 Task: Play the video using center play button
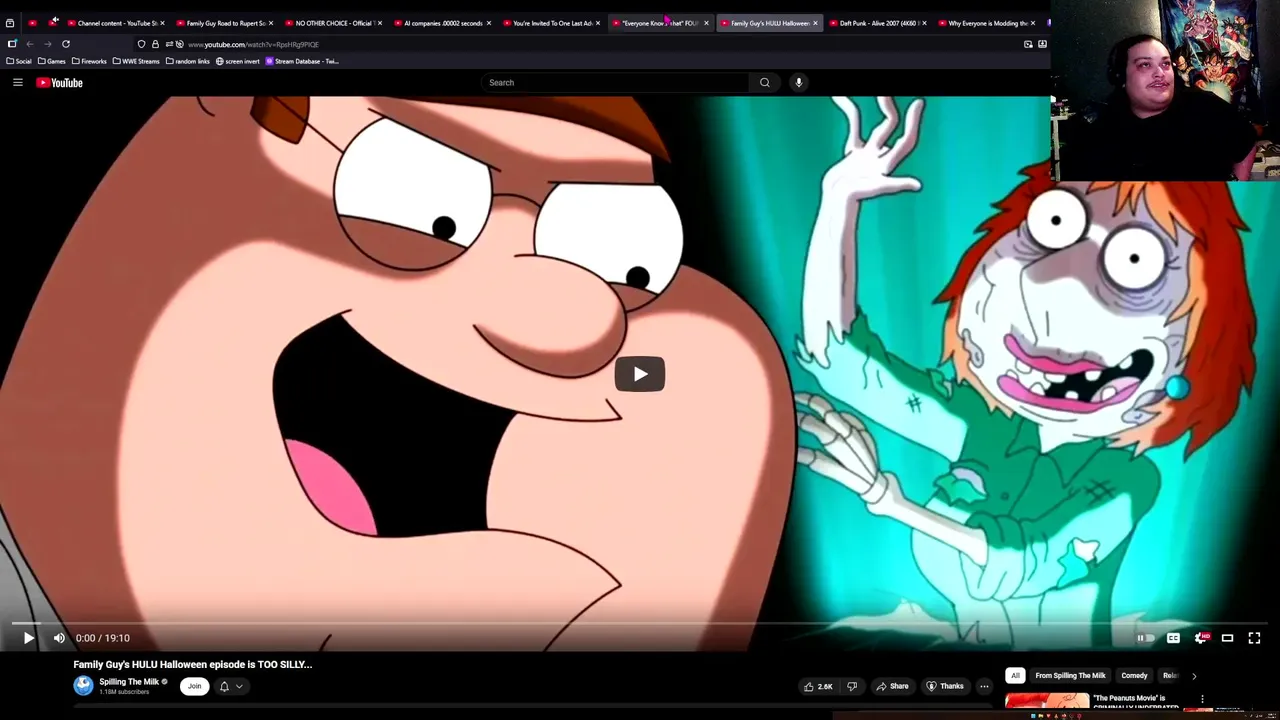pos(640,374)
